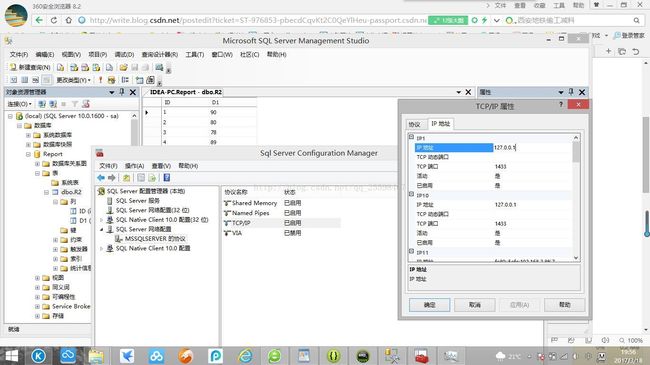Collapse the Report database node
The height and width of the screenshot is (365, 650).
(x=28, y=154)
